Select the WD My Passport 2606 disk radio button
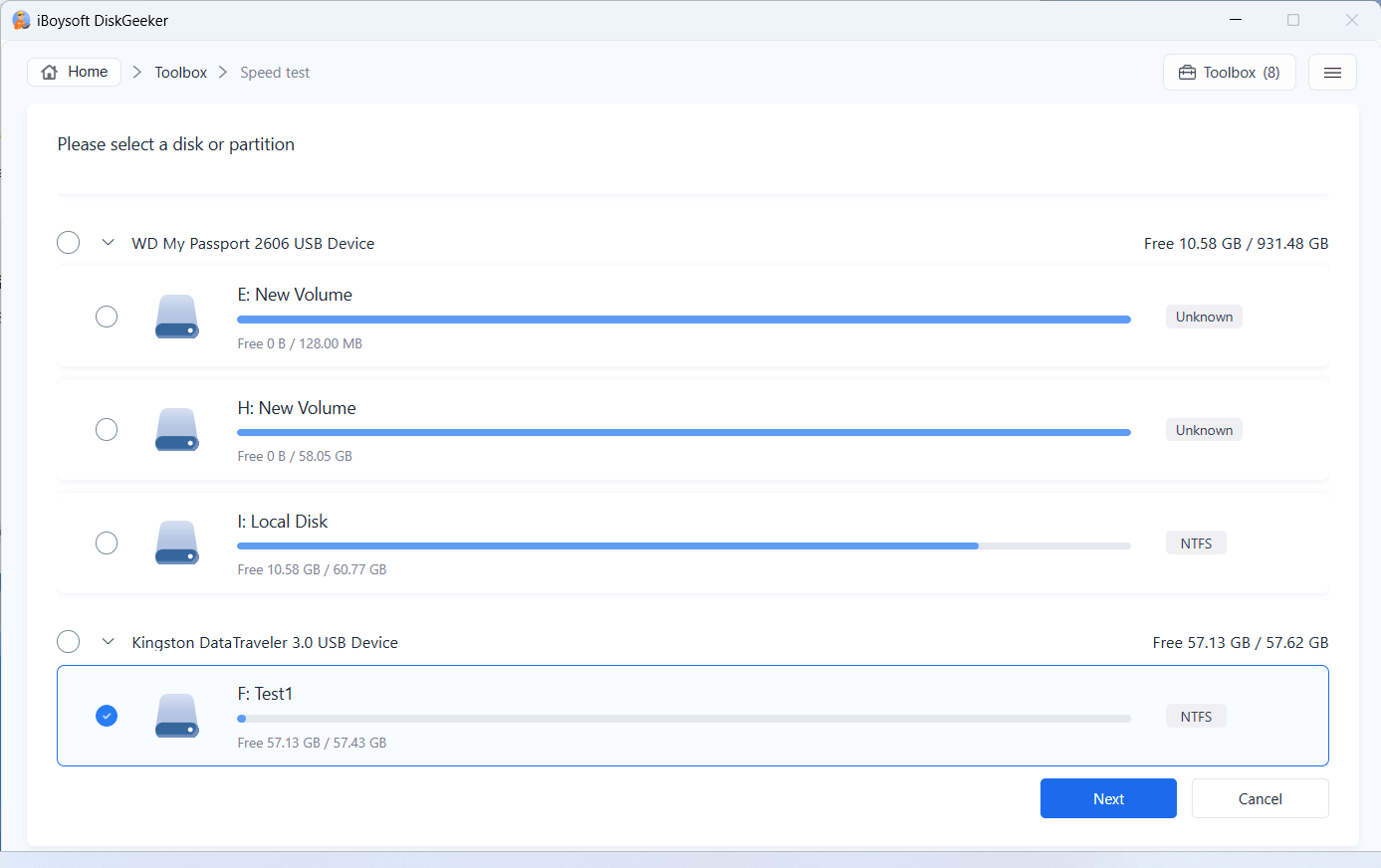This screenshot has width=1381, height=868. tap(68, 243)
